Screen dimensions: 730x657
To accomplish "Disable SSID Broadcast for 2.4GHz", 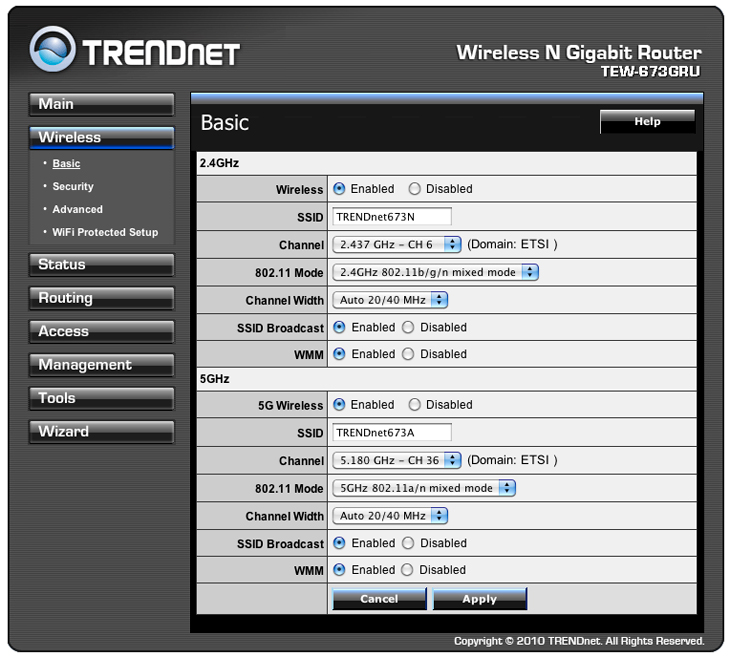I will [408, 327].
